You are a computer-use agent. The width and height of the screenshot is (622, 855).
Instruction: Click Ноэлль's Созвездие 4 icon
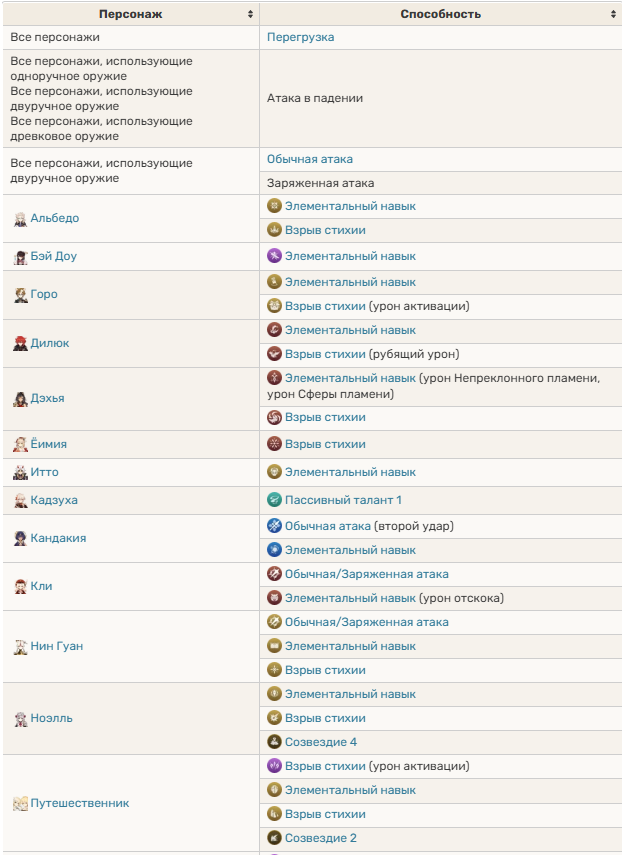[x=274, y=742]
